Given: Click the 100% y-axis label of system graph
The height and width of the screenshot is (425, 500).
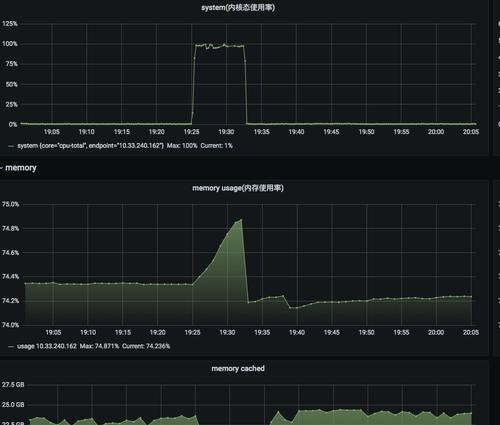Looking at the screenshot, I should coord(10,44).
